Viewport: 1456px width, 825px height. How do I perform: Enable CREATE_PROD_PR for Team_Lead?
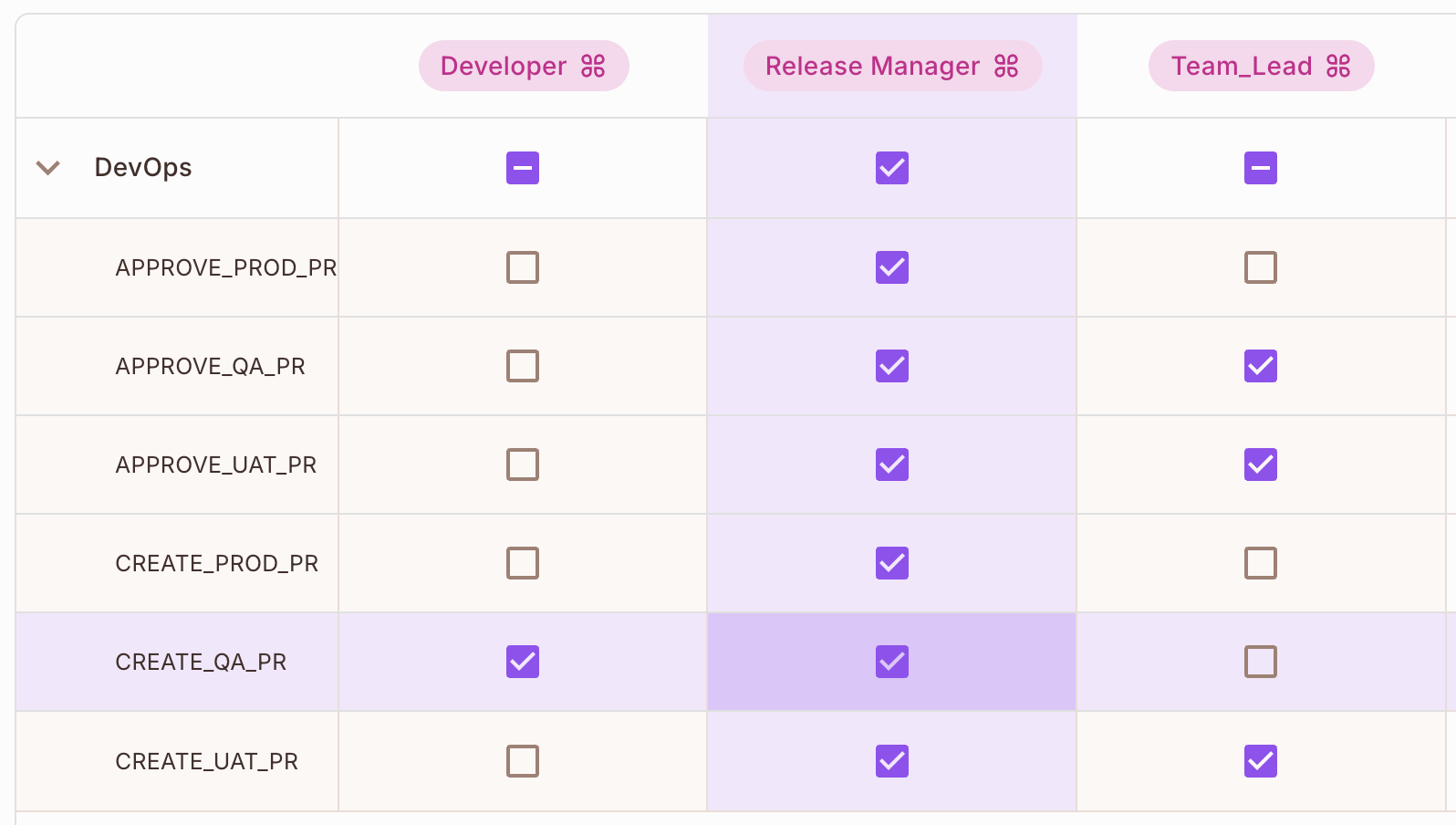[1261, 563]
